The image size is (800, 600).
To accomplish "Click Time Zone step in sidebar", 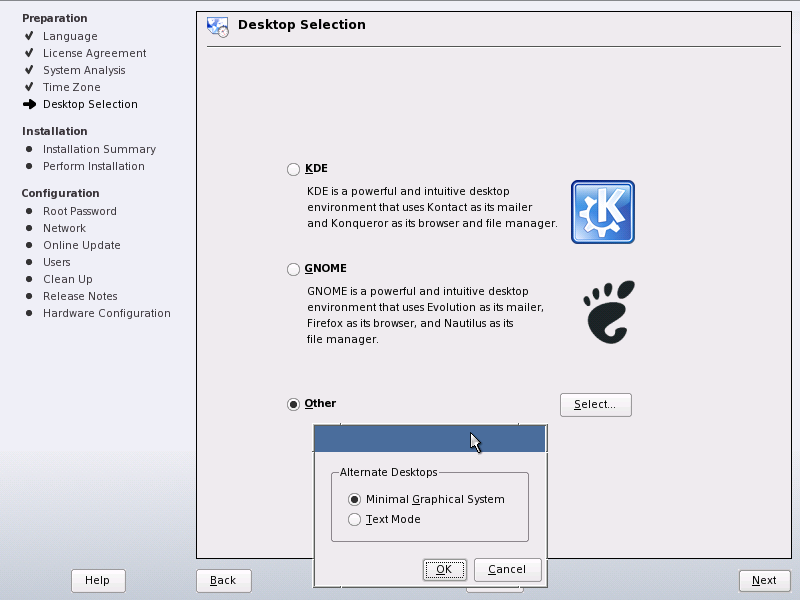I will click(71, 87).
